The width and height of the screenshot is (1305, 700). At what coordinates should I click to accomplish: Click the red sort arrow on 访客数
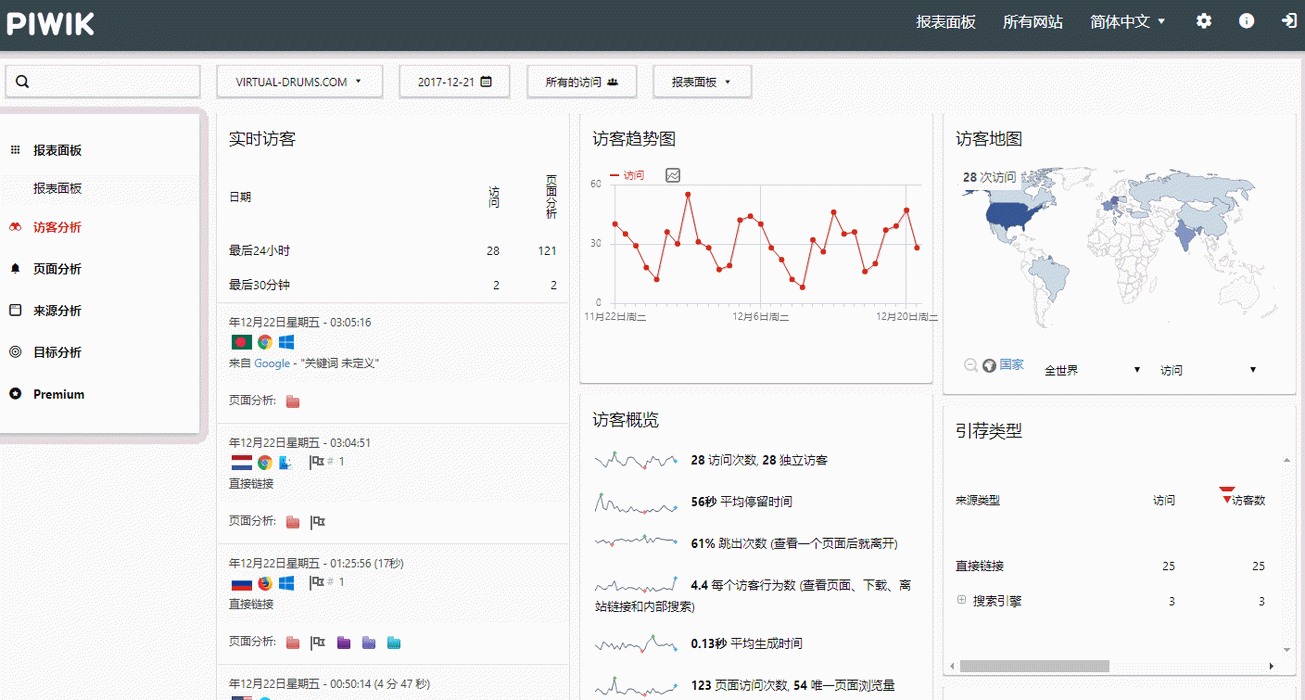pyautogui.click(x=1228, y=492)
